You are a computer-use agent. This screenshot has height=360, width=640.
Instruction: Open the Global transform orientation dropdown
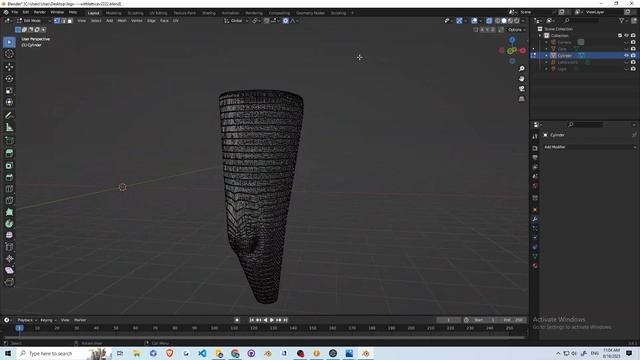tap(236, 20)
